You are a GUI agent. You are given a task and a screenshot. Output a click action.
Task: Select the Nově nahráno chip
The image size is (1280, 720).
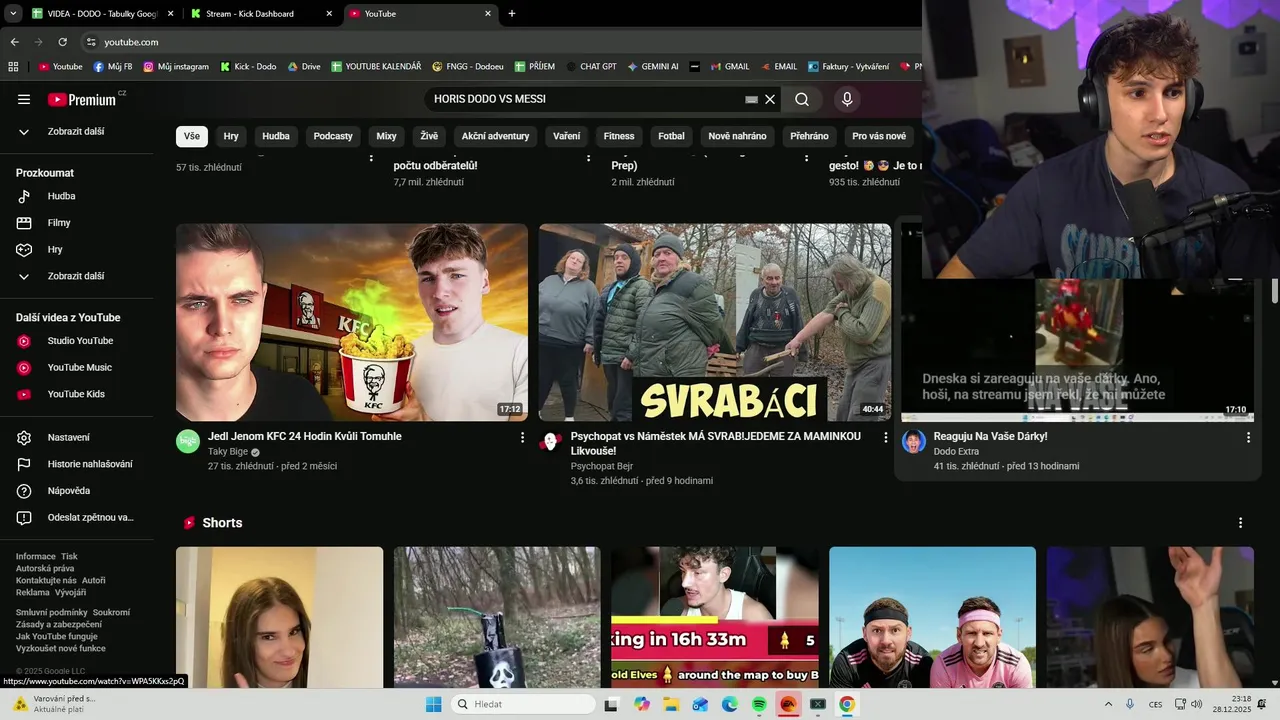pos(737,136)
